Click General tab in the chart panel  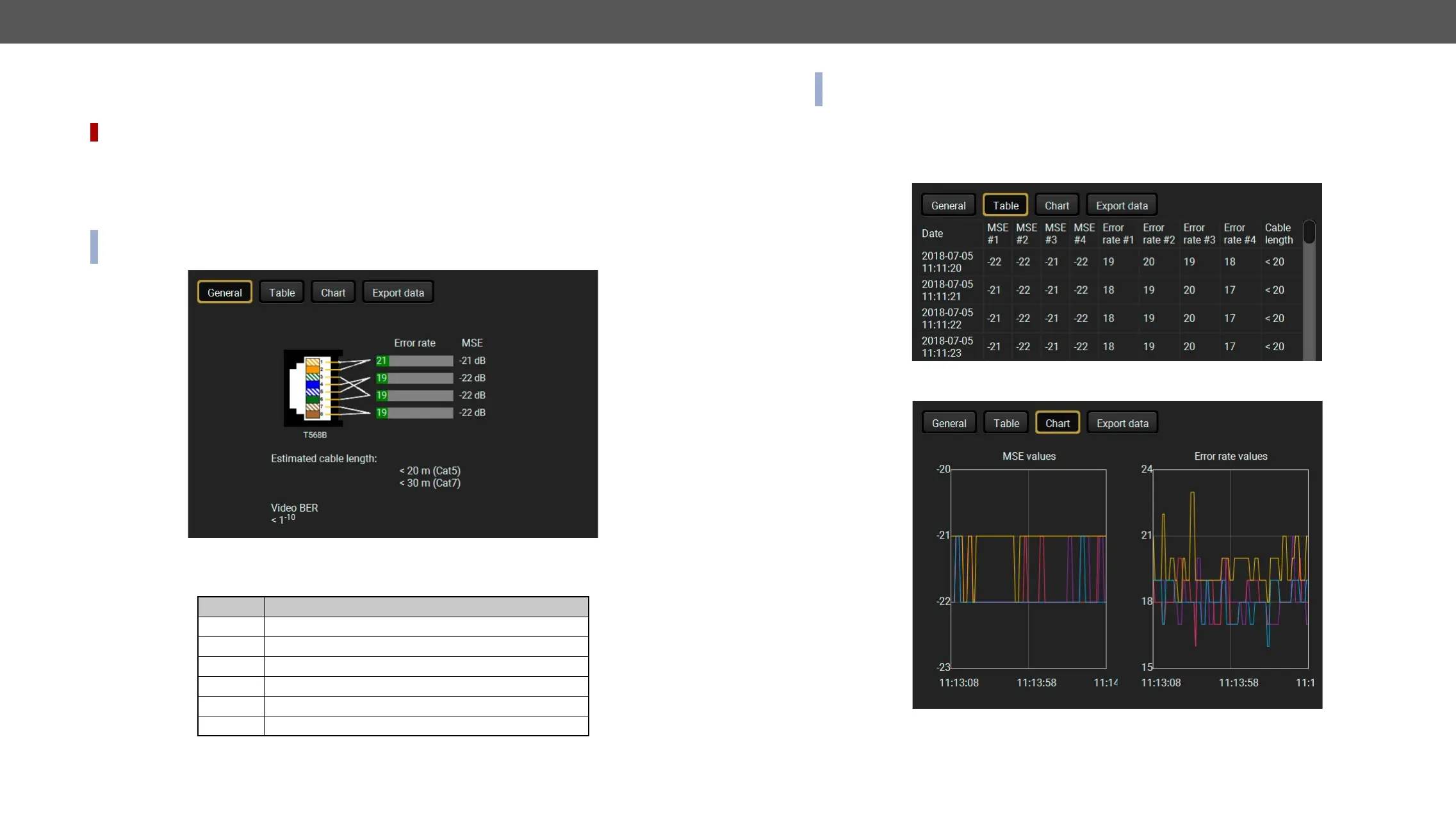click(949, 423)
